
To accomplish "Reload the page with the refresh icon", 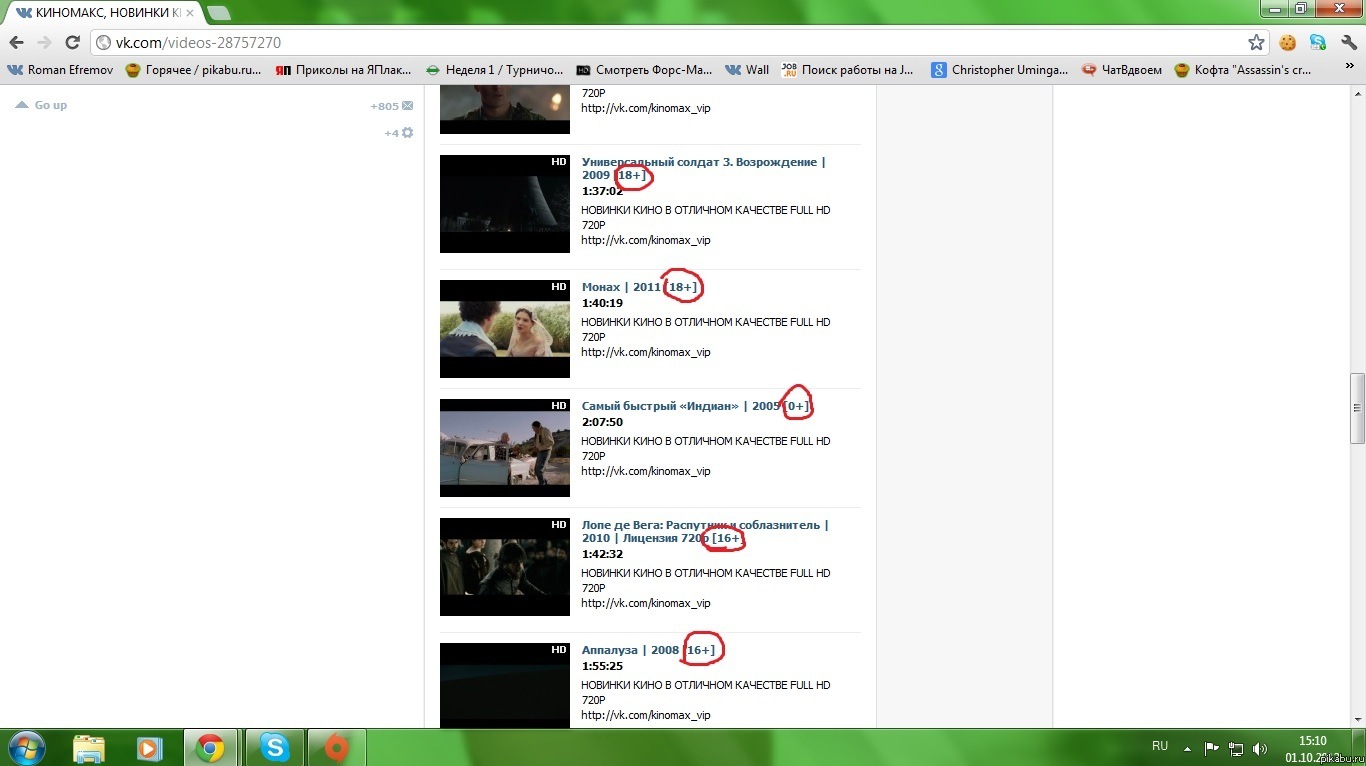I will (x=72, y=43).
